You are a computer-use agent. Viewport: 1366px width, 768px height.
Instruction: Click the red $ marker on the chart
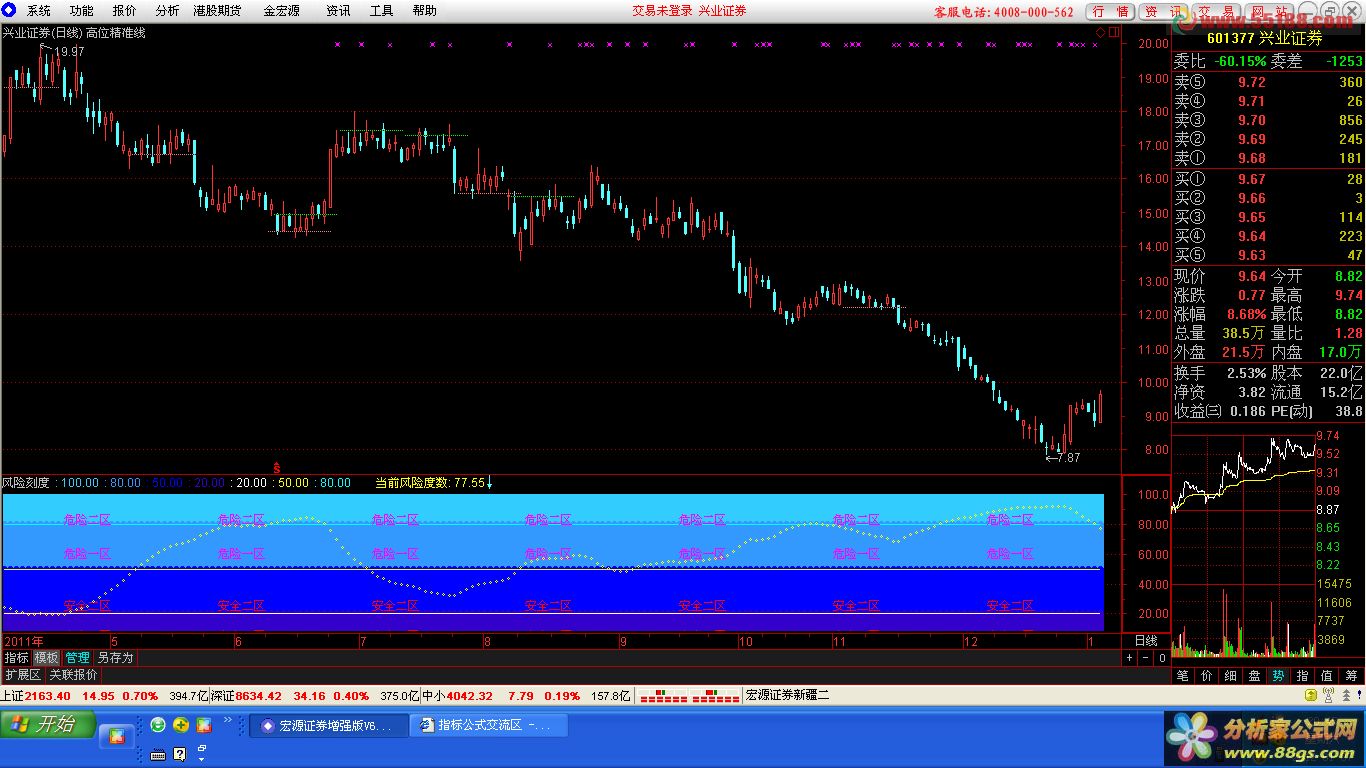(277, 467)
